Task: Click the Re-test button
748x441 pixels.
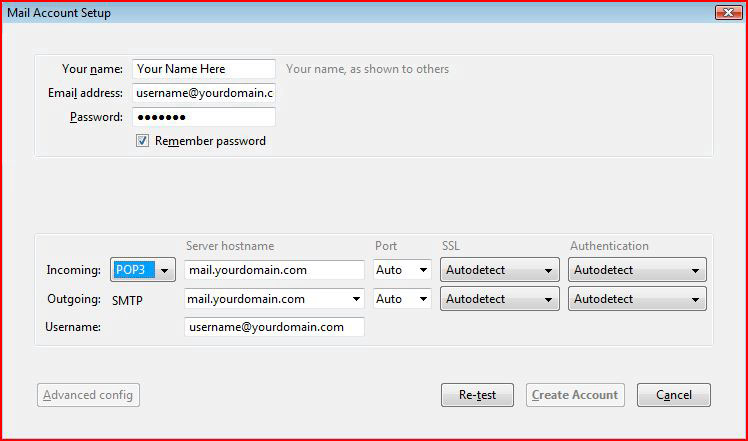Action: tap(477, 395)
